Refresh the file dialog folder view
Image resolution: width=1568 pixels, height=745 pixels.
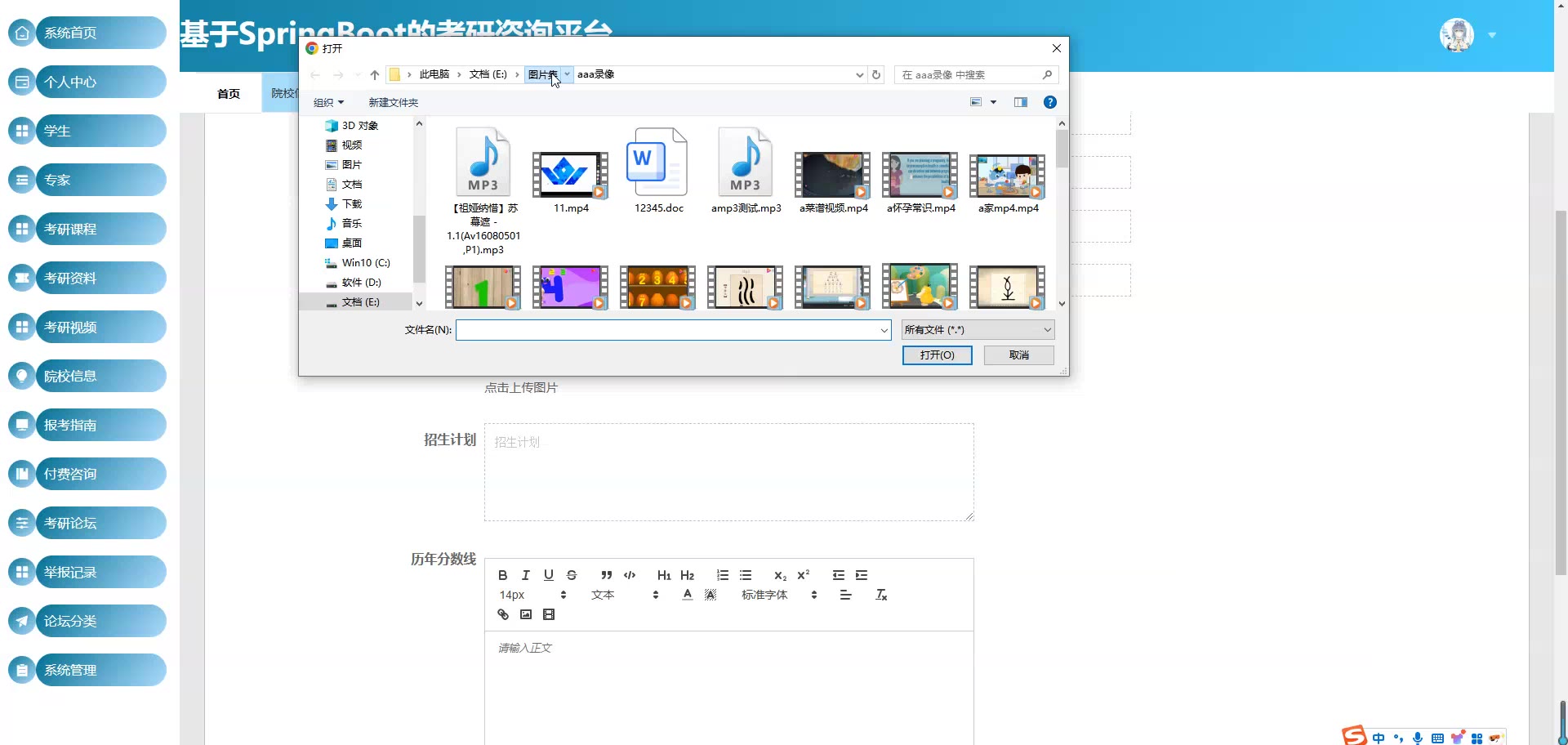tap(876, 74)
